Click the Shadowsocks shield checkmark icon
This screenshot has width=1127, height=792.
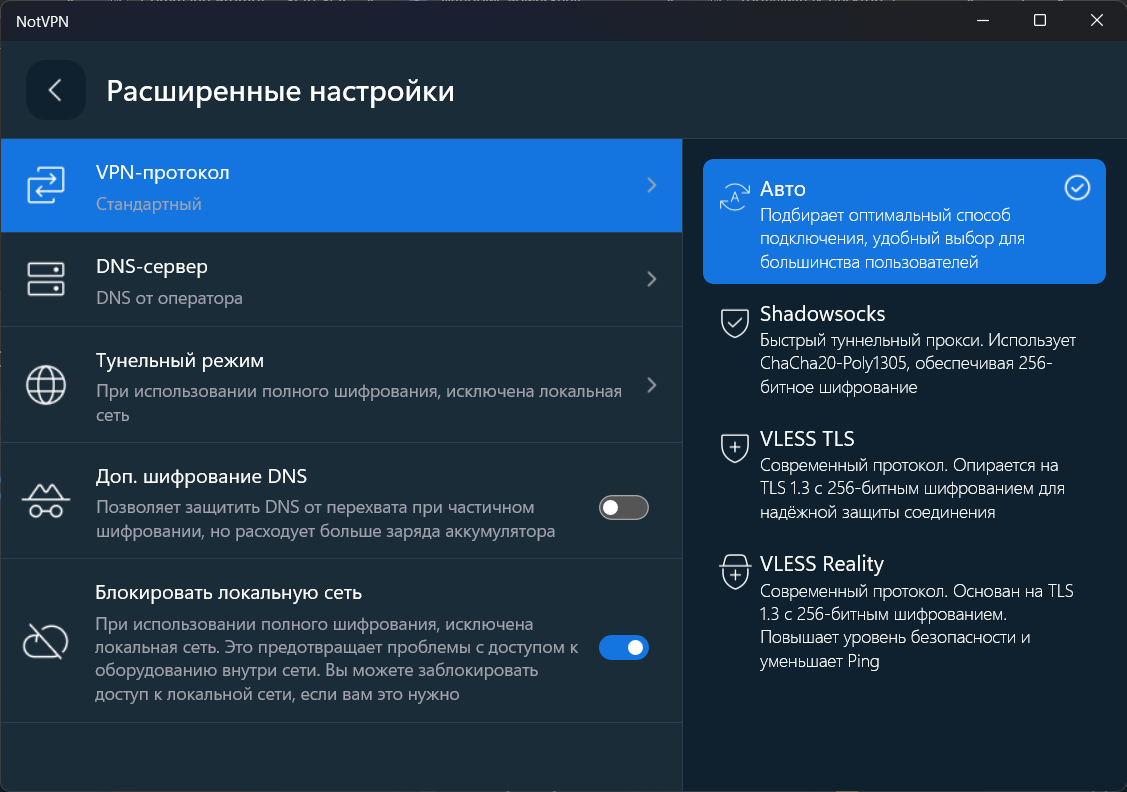735,323
